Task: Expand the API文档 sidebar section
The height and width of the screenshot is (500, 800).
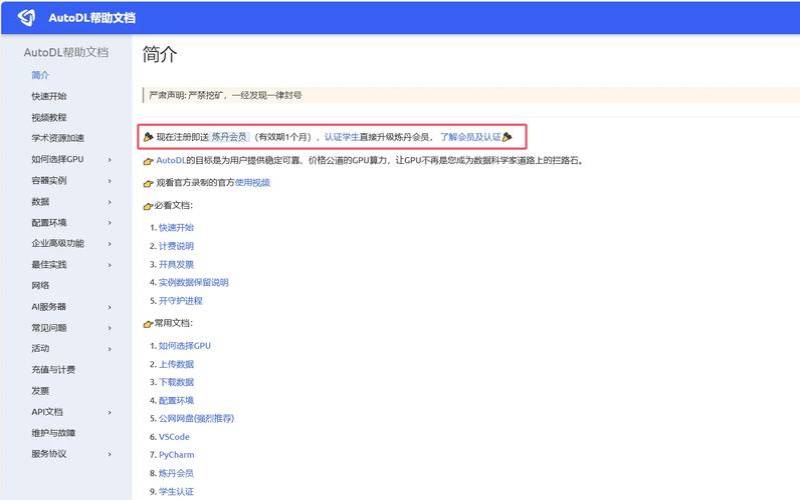Action: click(x=109, y=412)
